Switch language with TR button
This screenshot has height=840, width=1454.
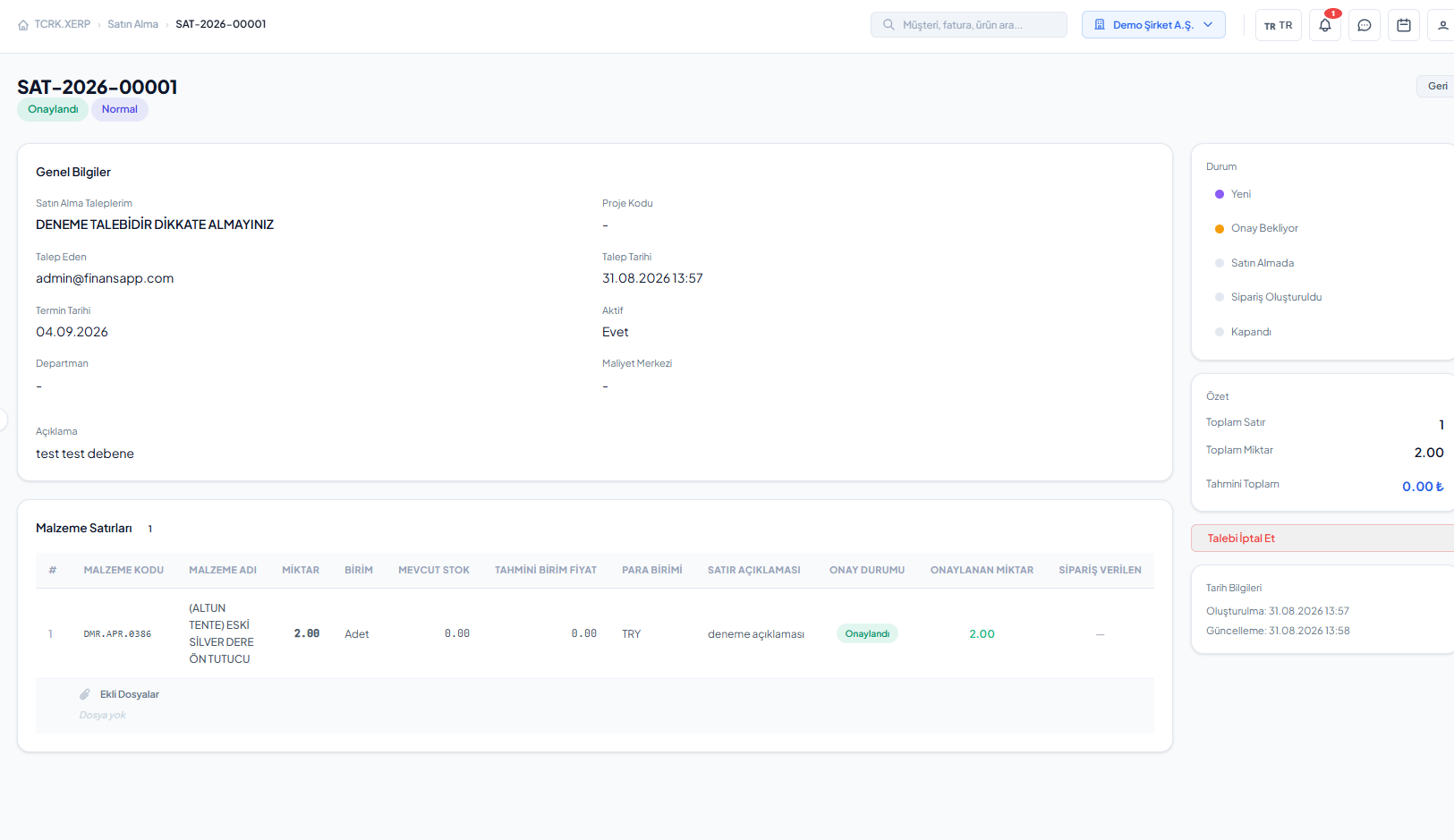1278,25
